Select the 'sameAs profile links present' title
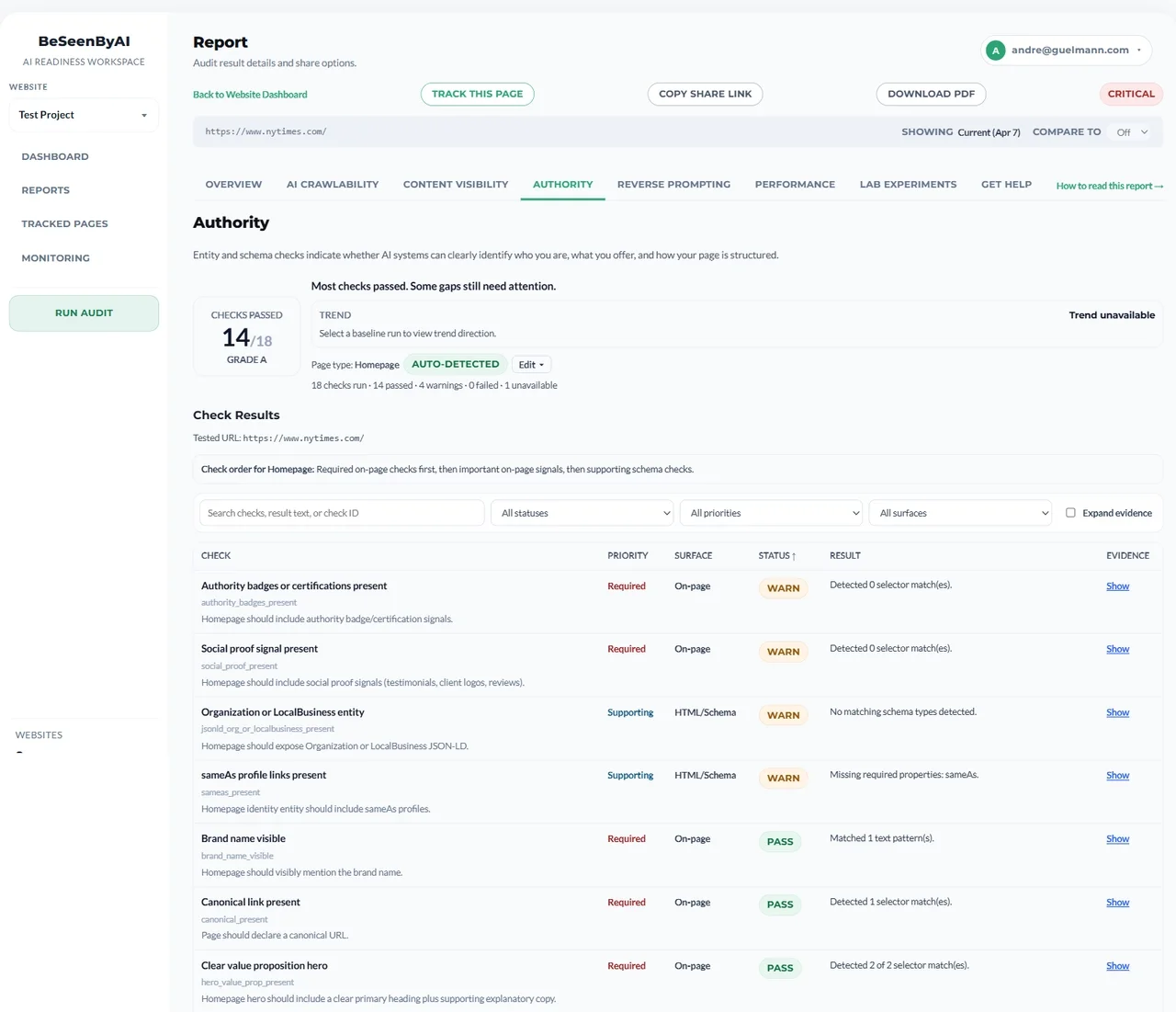 point(264,776)
